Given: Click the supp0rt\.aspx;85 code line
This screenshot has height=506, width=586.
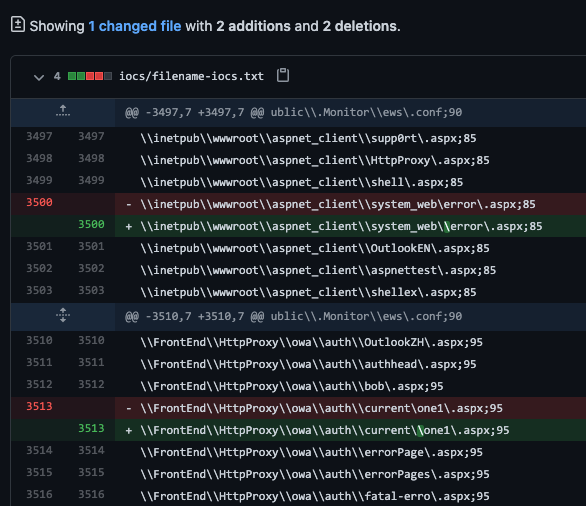Looking at the screenshot, I should click(x=309, y=138).
